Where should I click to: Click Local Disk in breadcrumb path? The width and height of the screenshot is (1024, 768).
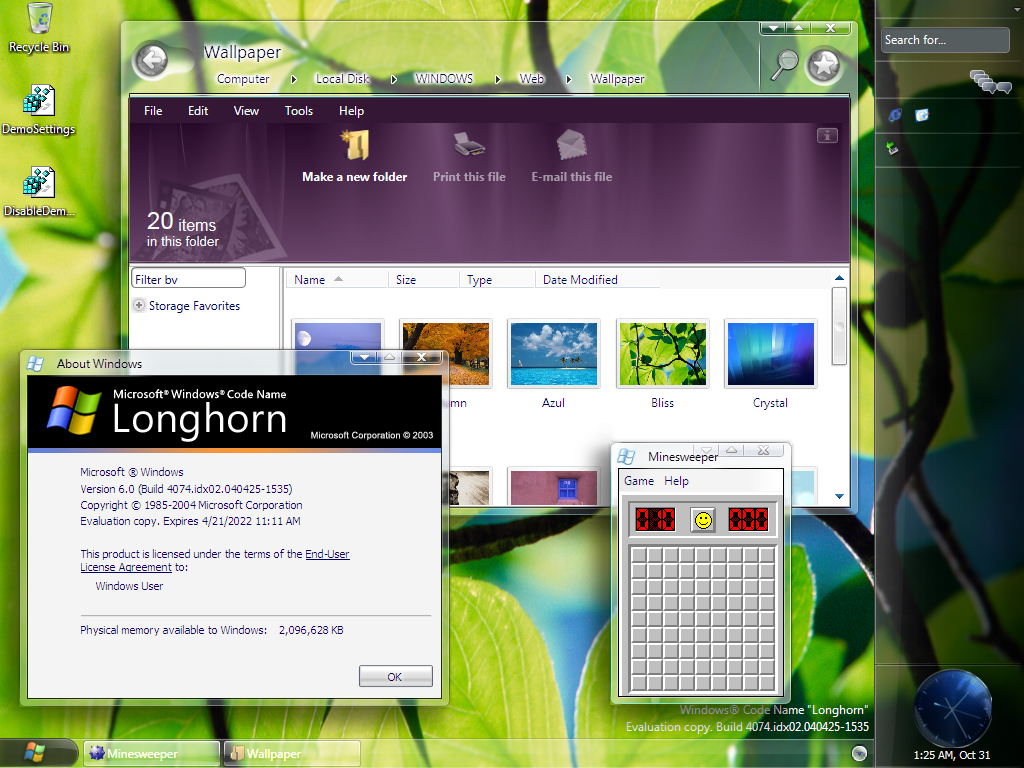point(342,79)
